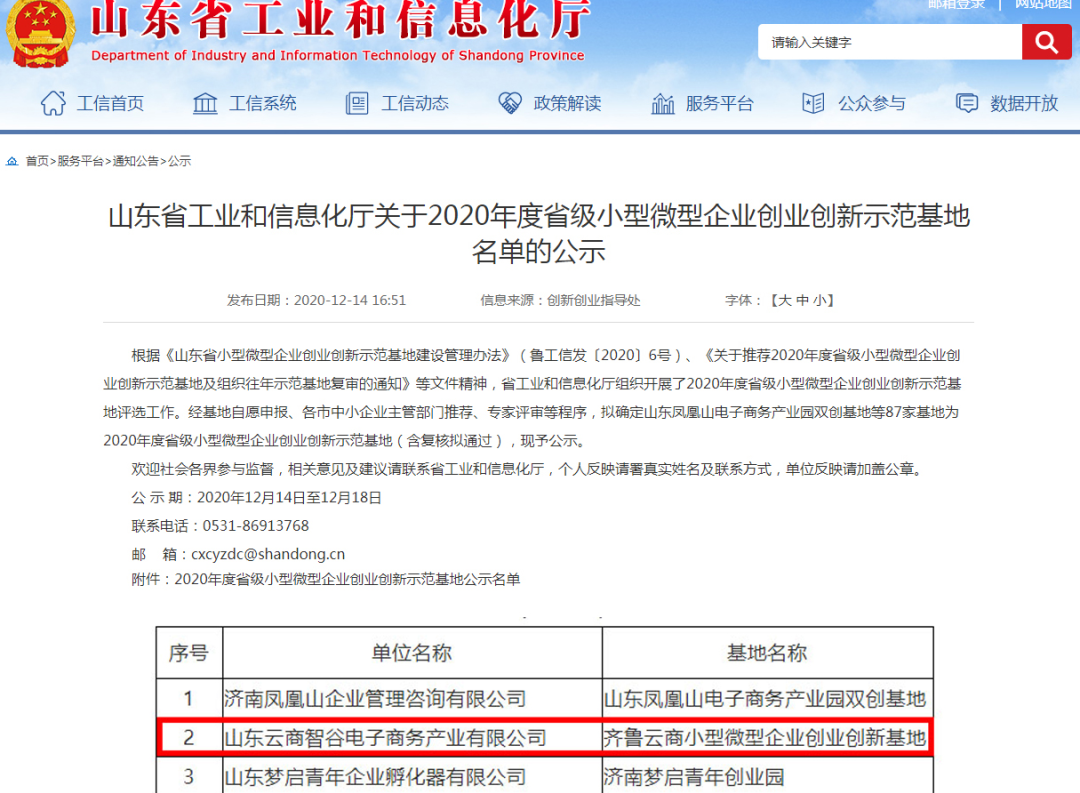The height and width of the screenshot is (793, 1080).
Task: Set font size to 中
Action: point(802,300)
